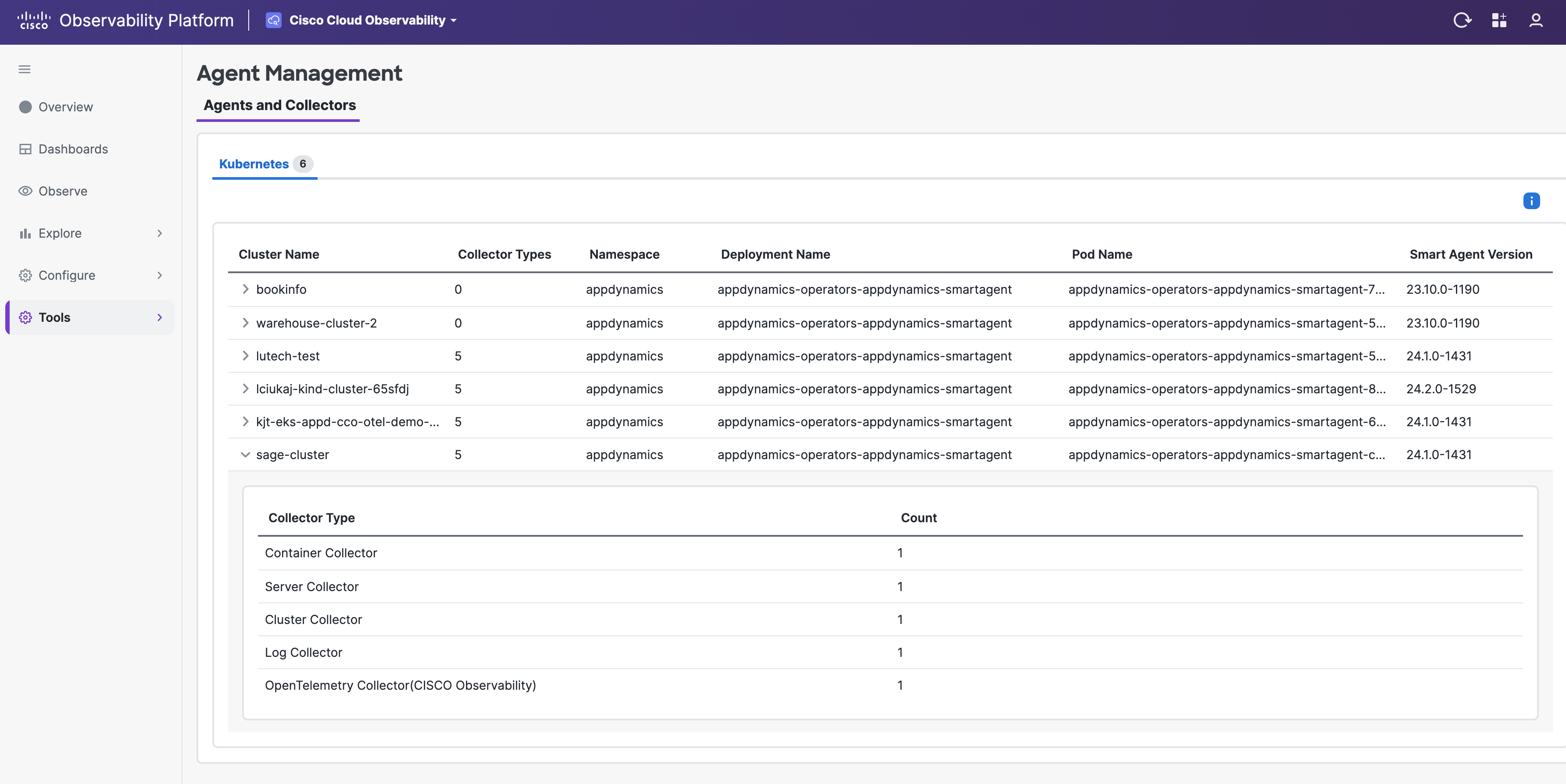Click the Agent Management page title
This screenshot has height=784, width=1566.
[299, 73]
